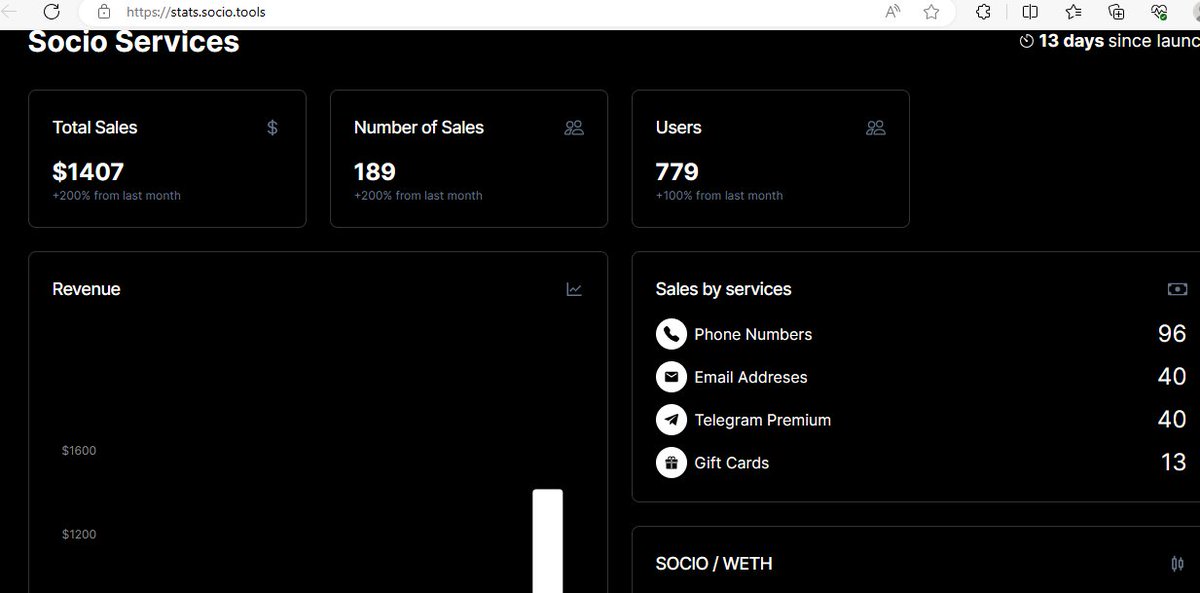Click the cash icon beside Sales by services

click(1177, 290)
